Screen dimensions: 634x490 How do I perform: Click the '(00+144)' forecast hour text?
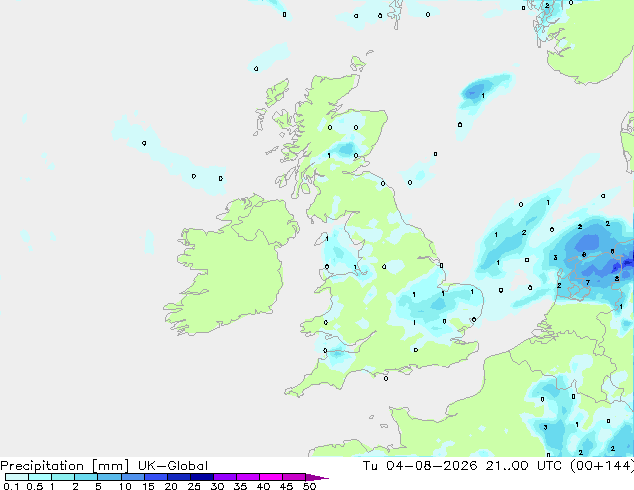[602, 466]
